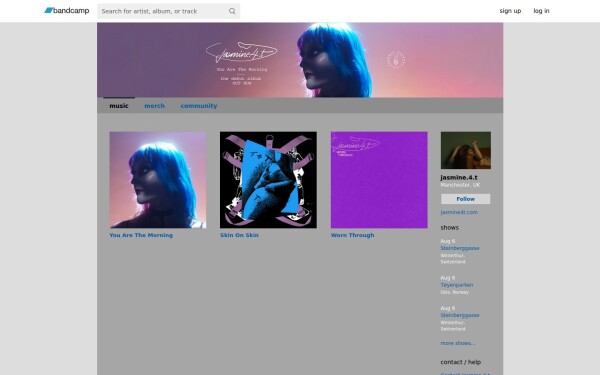Image resolution: width=600 pixels, height=375 pixels.
Task: Visit the jasmine4t.com website link
Action: point(459,212)
